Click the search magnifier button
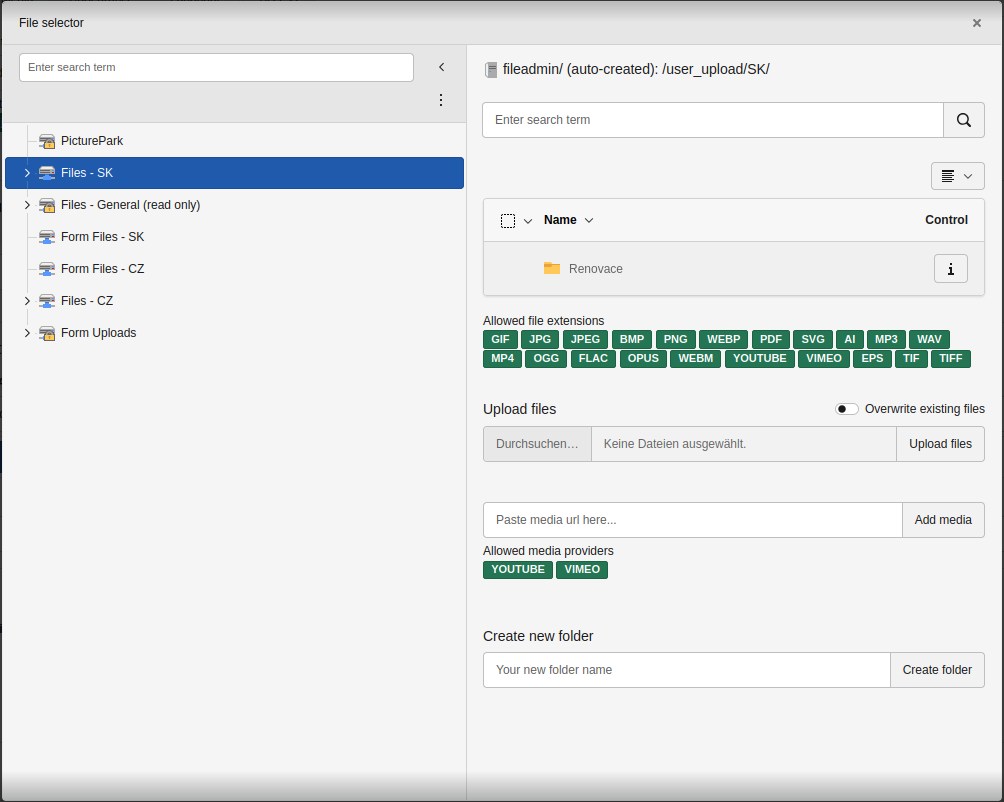 point(963,120)
